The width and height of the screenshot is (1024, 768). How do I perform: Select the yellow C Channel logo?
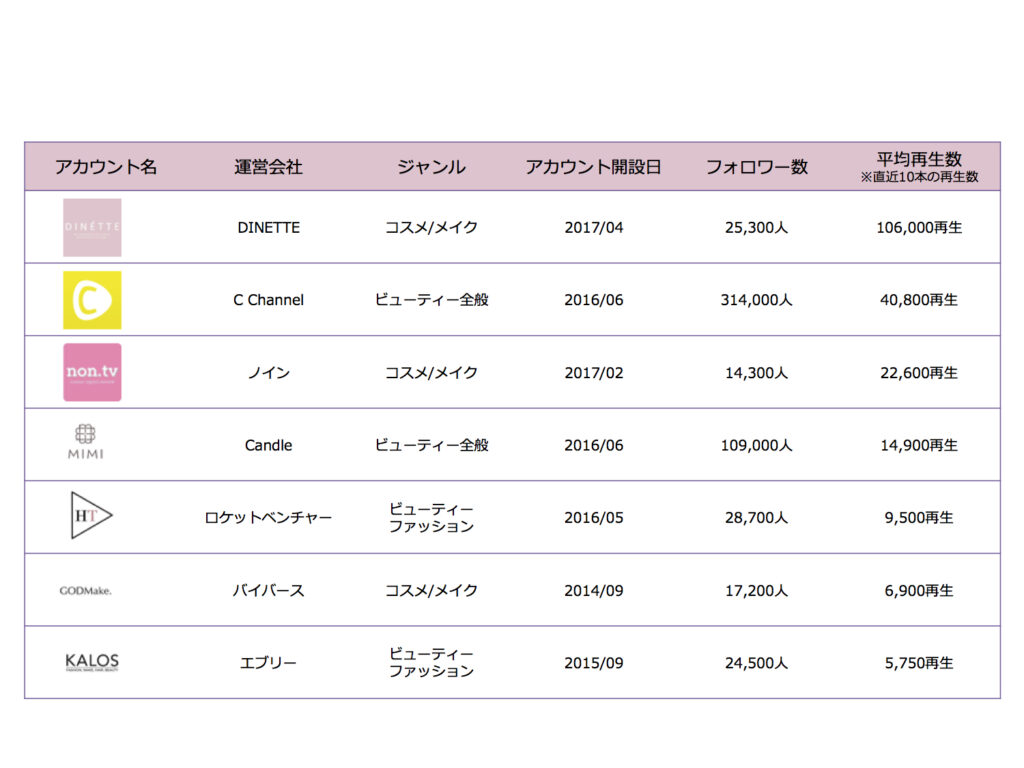tap(92, 300)
